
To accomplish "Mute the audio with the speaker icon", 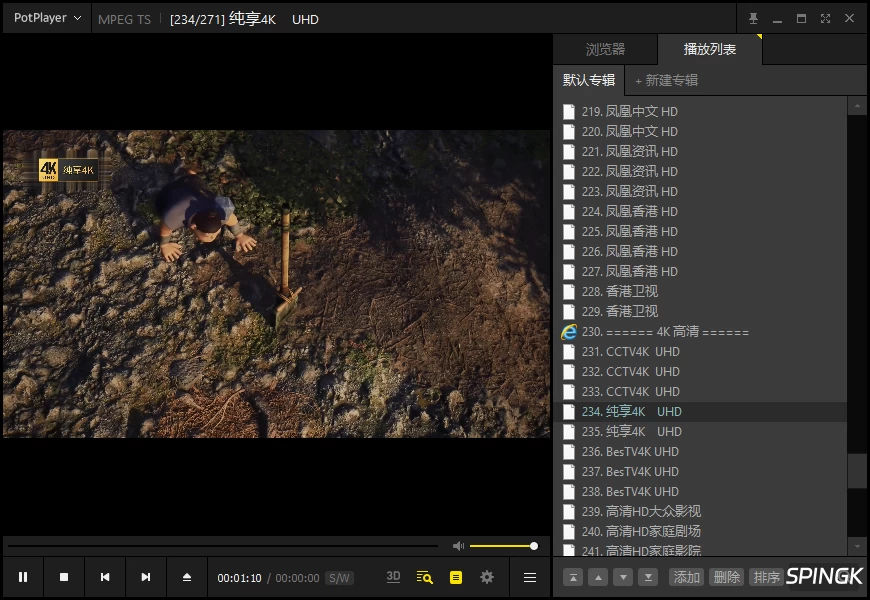I will point(458,546).
